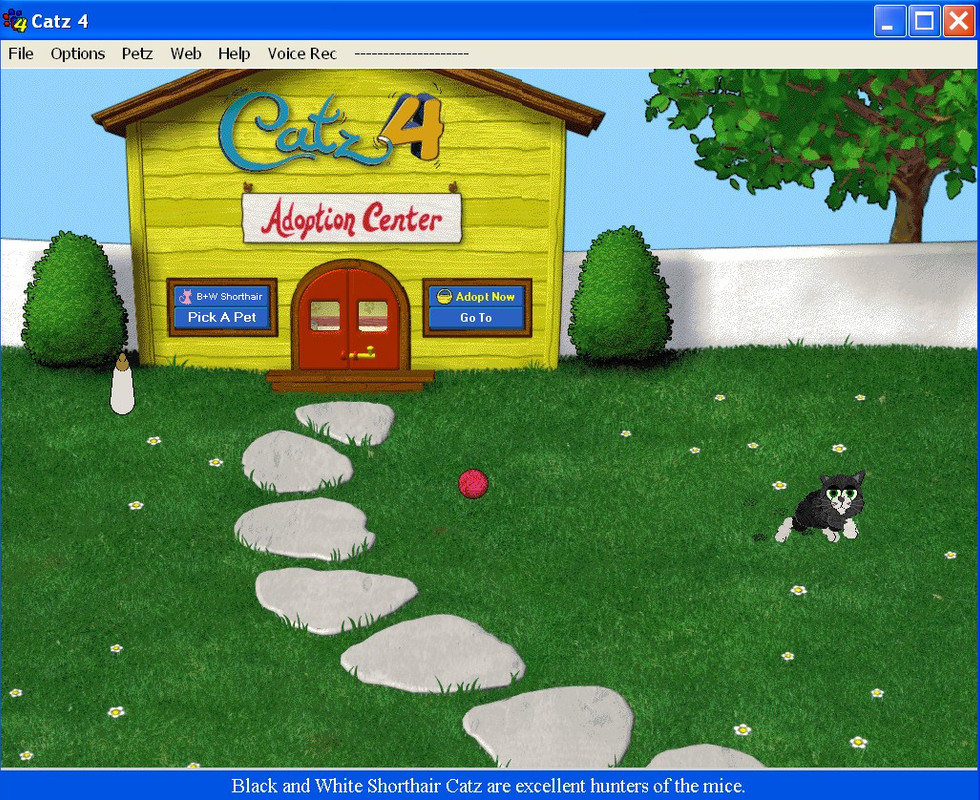Open the Petz menu
Screen dimensions: 980x800
click(137, 54)
